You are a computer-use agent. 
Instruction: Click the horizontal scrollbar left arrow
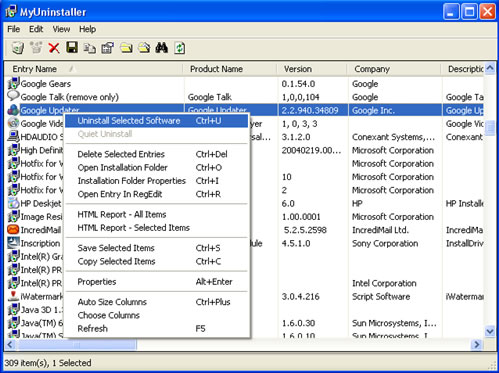click(x=10, y=344)
